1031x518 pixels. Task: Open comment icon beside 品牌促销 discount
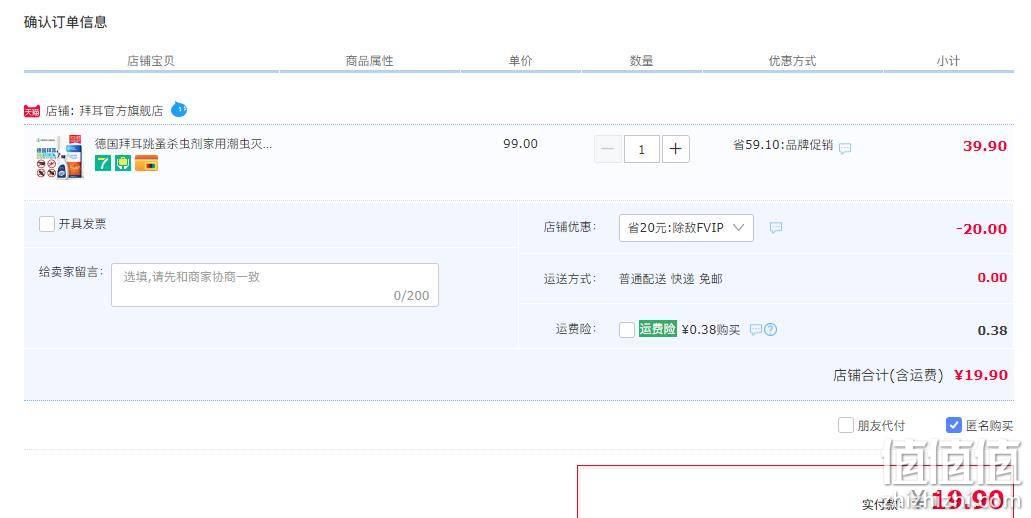click(845, 149)
